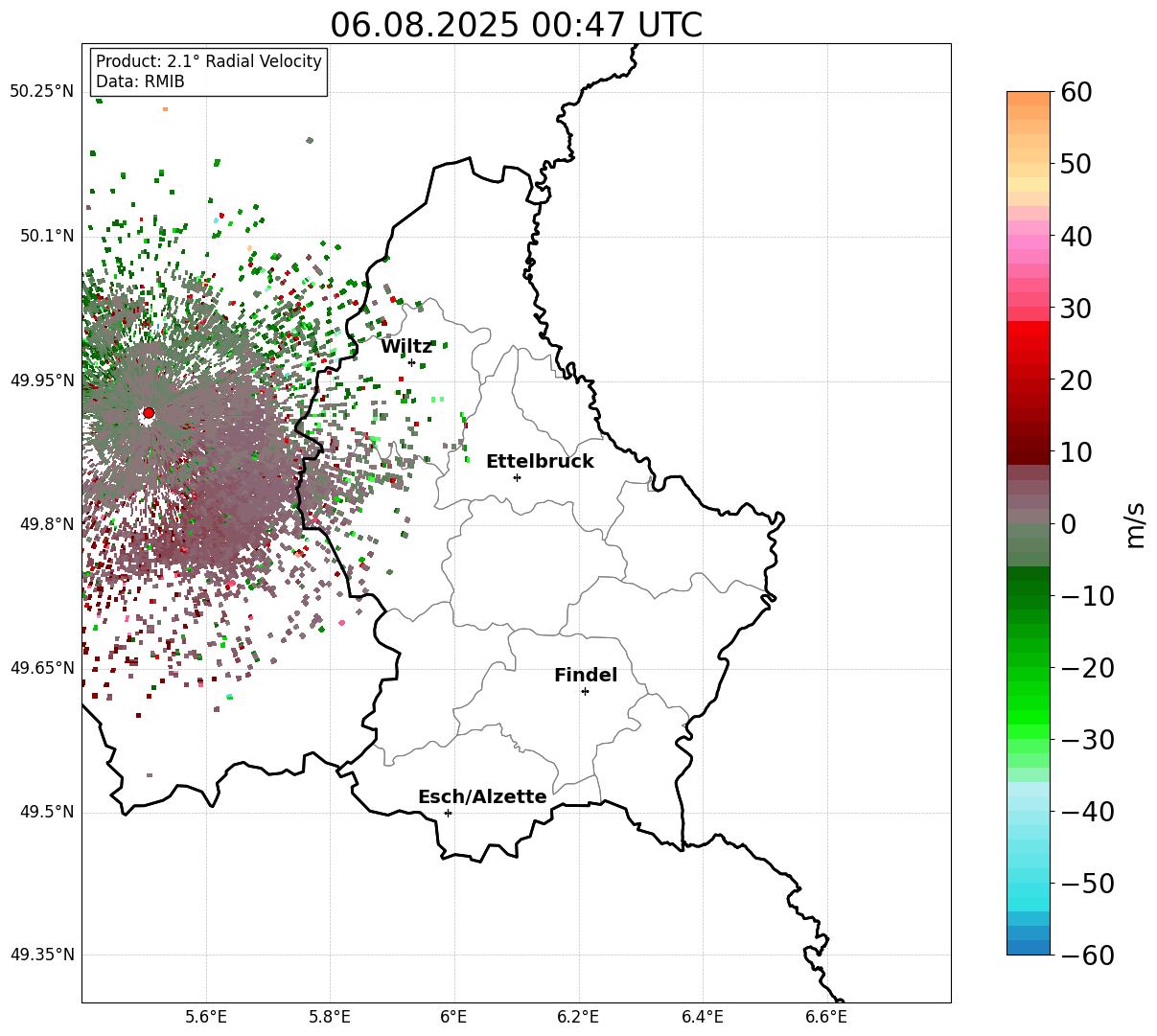The width and height of the screenshot is (1157, 1036).
Task: Click the Findel city label
Action: coord(586,676)
